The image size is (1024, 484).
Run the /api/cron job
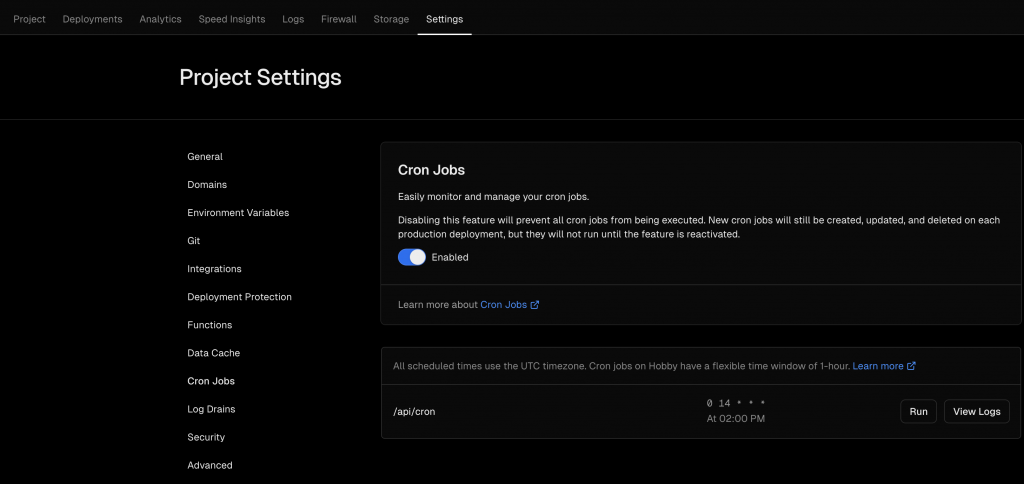918,411
